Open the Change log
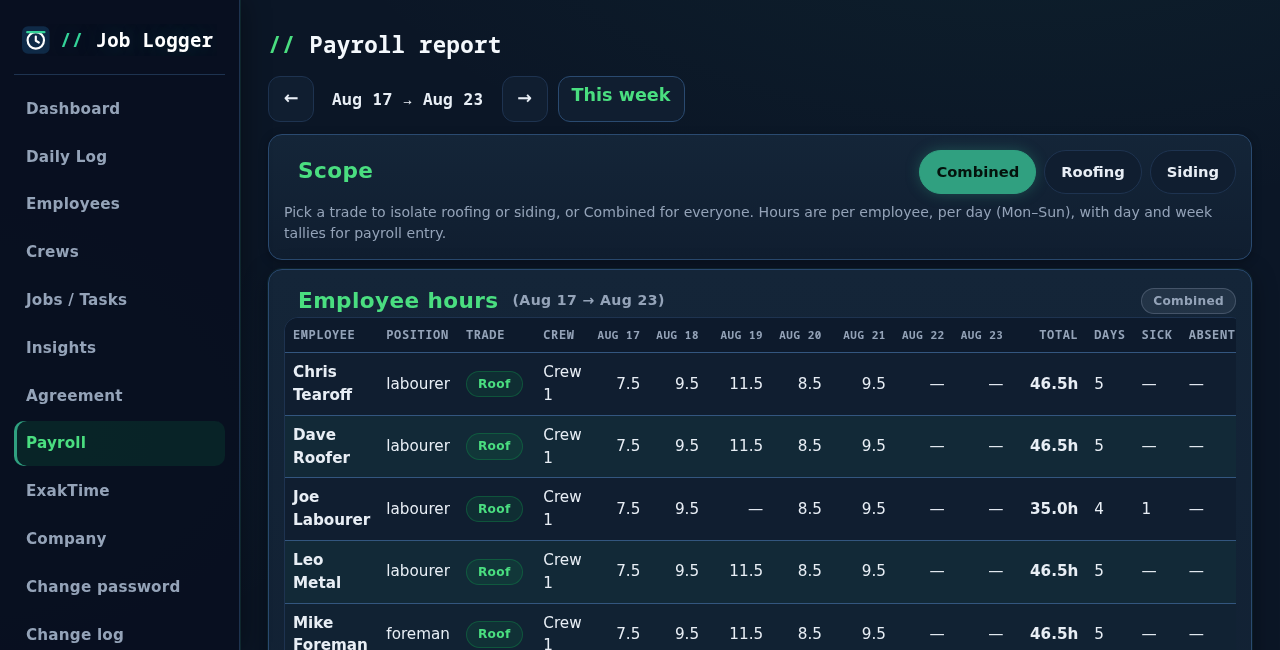The width and height of the screenshot is (1280, 650). 119,635
